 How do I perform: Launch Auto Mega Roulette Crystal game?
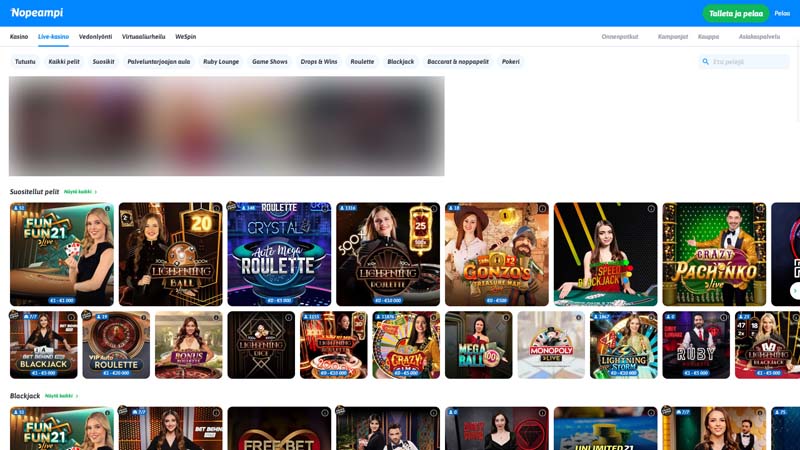pos(279,254)
